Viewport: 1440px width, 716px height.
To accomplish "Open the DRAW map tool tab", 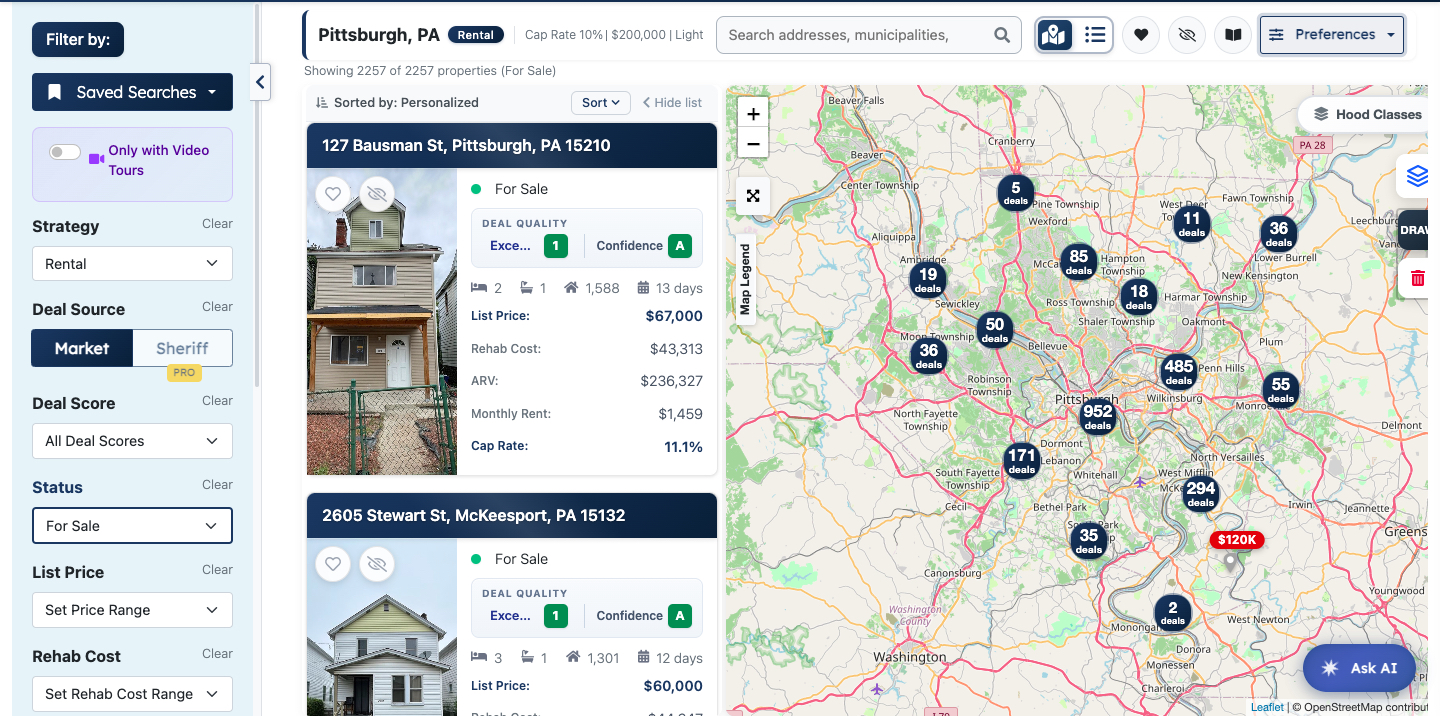I will (x=1414, y=230).
